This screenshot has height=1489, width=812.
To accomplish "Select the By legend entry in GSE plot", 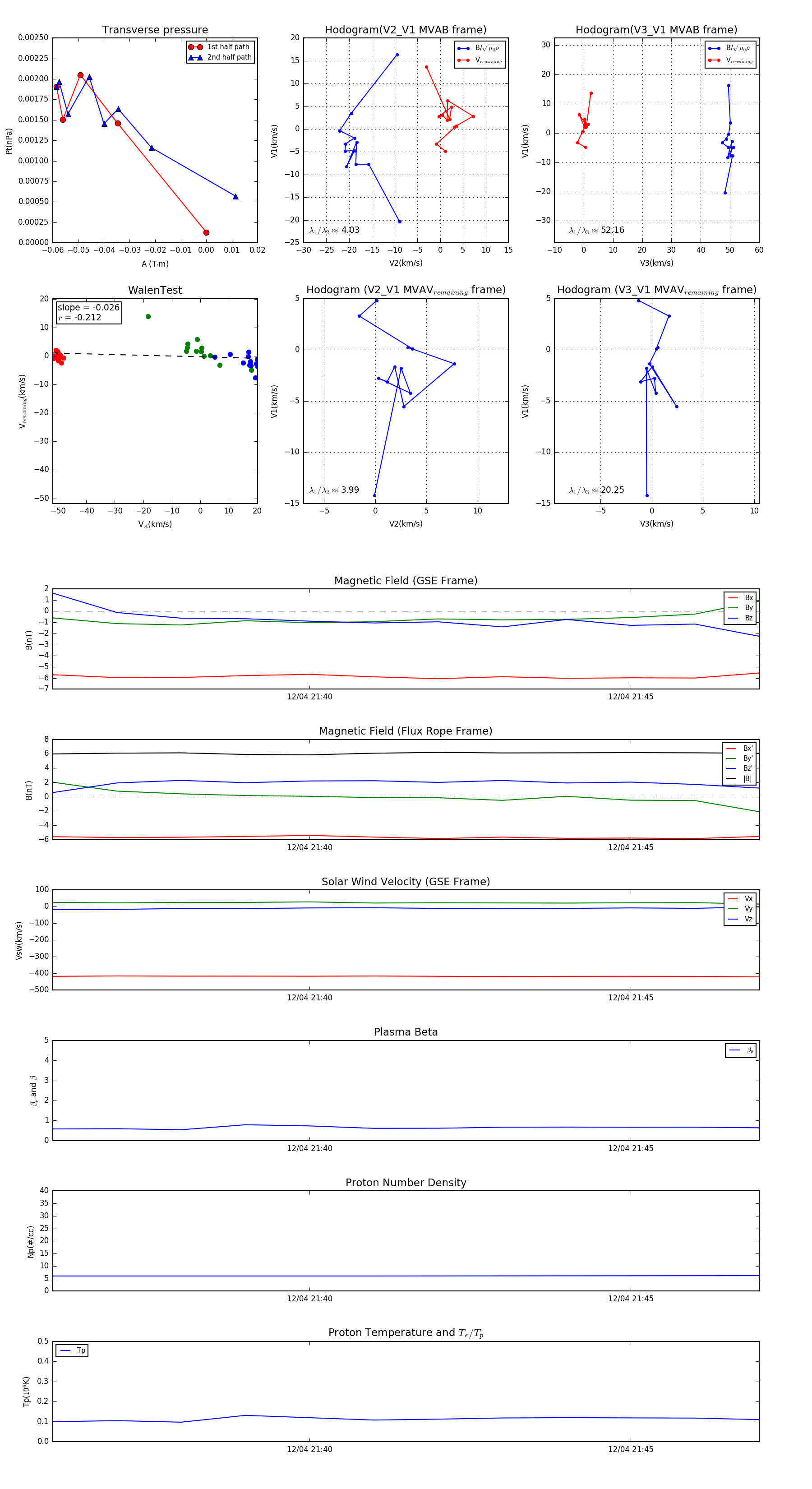I will [x=740, y=607].
